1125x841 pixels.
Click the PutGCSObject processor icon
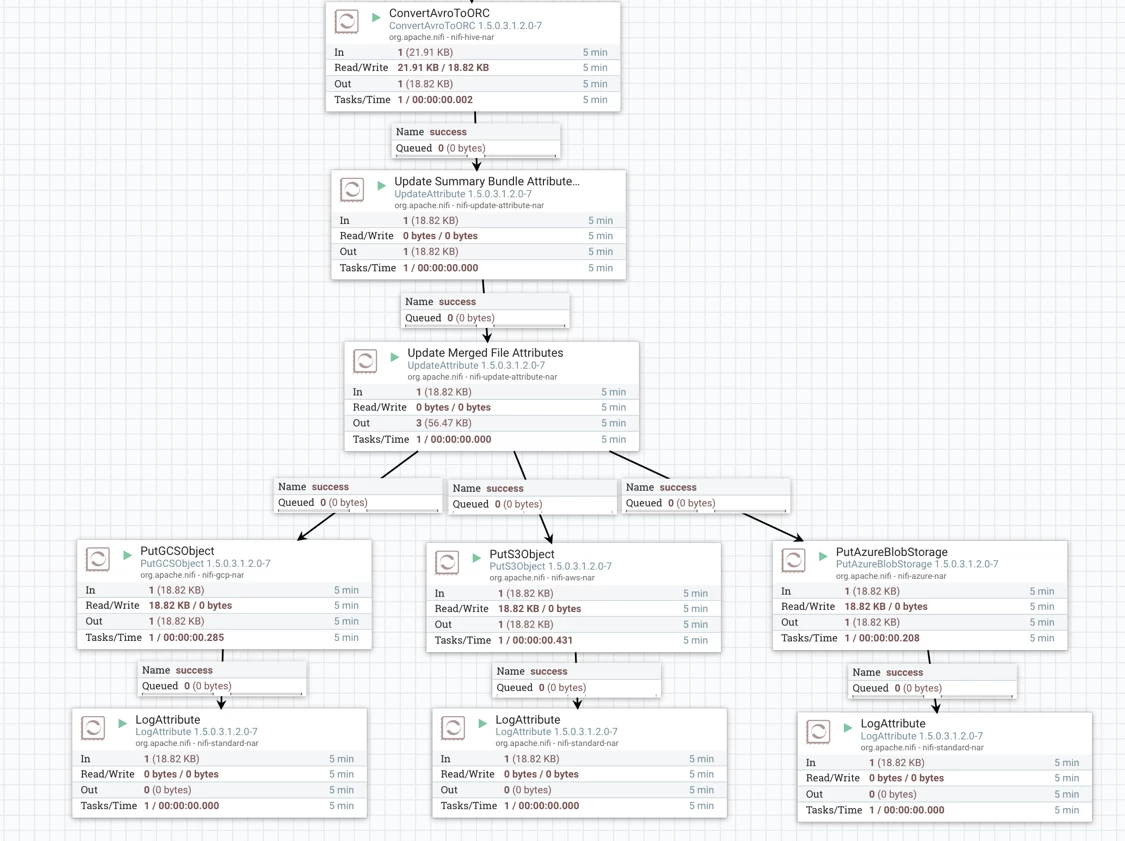point(98,559)
